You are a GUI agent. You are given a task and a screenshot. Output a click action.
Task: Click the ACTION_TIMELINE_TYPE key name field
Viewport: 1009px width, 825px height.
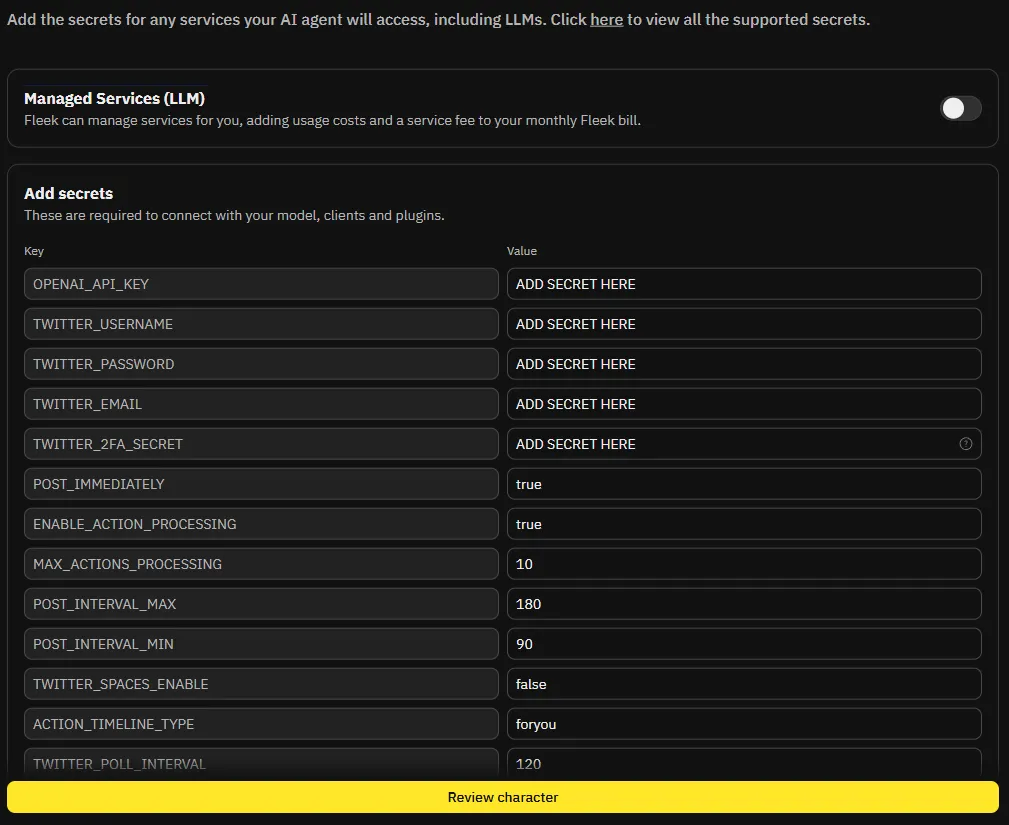(260, 724)
